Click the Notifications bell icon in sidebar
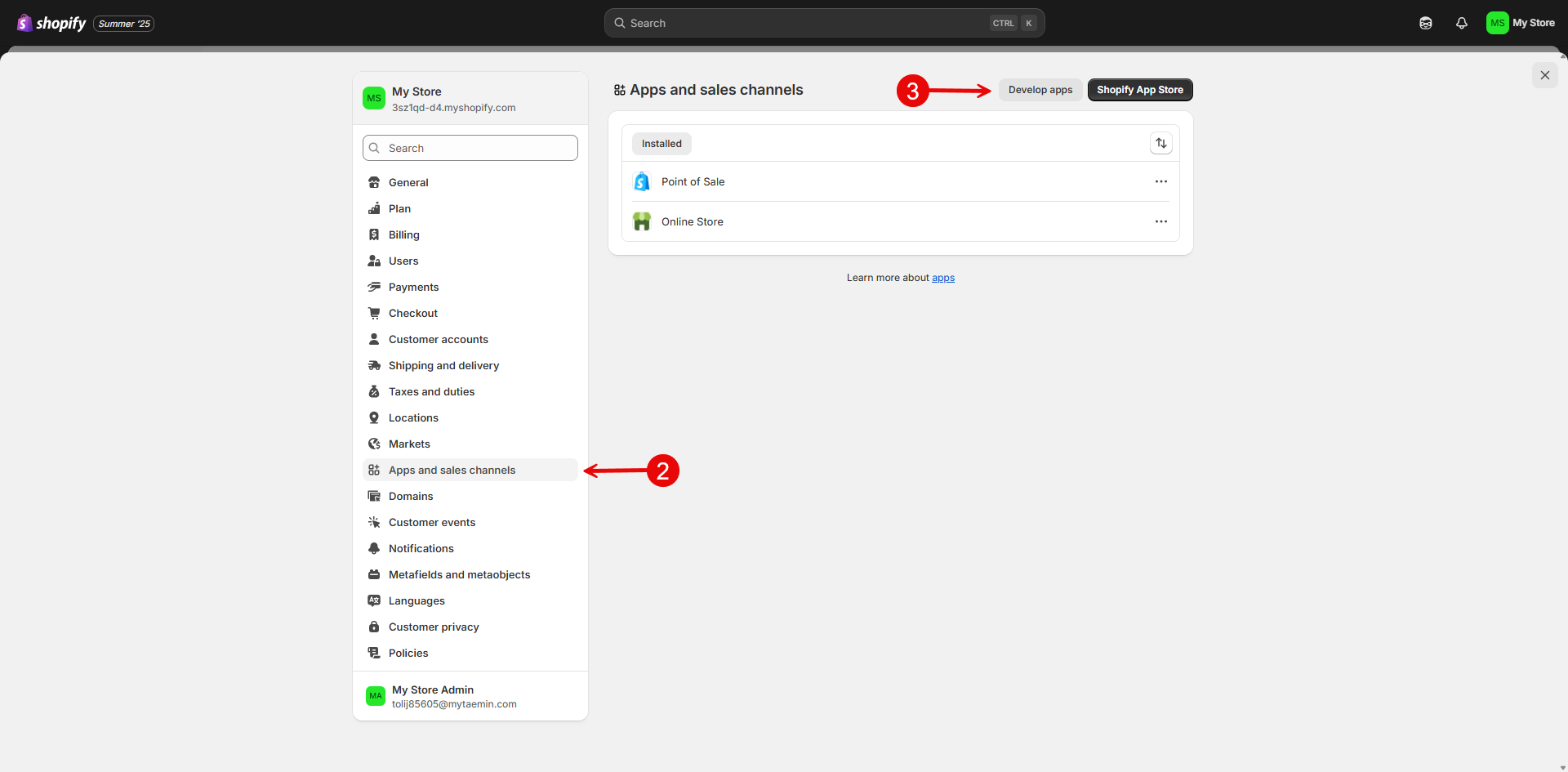The height and width of the screenshot is (772, 1568). (x=374, y=548)
